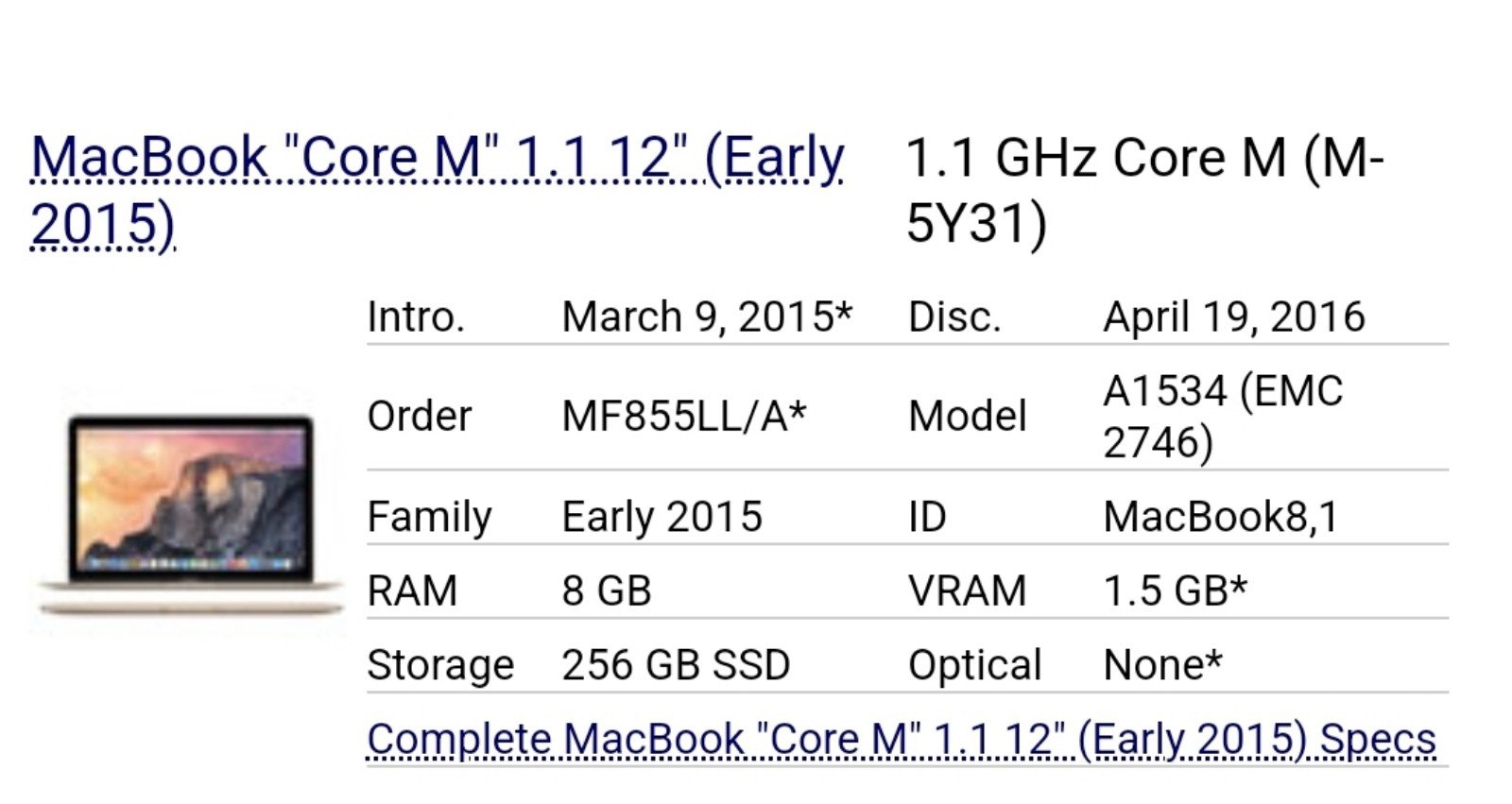Screen dimensions: 1512x804
Task: Click the 256 GB SSD storage value
Action: tap(676, 665)
